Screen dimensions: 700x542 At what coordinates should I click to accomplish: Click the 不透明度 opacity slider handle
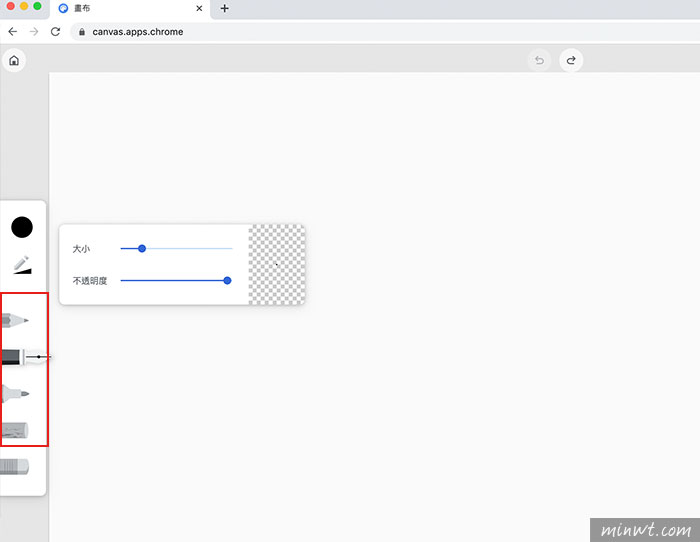[x=227, y=280]
